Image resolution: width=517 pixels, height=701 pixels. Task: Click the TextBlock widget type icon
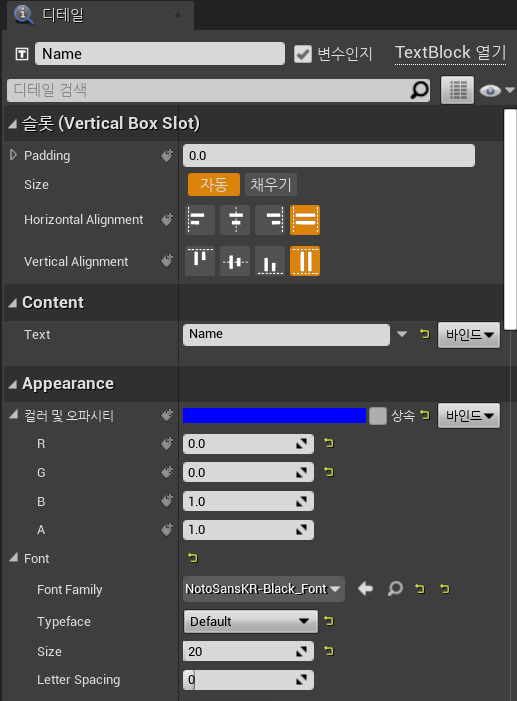coord(21,54)
